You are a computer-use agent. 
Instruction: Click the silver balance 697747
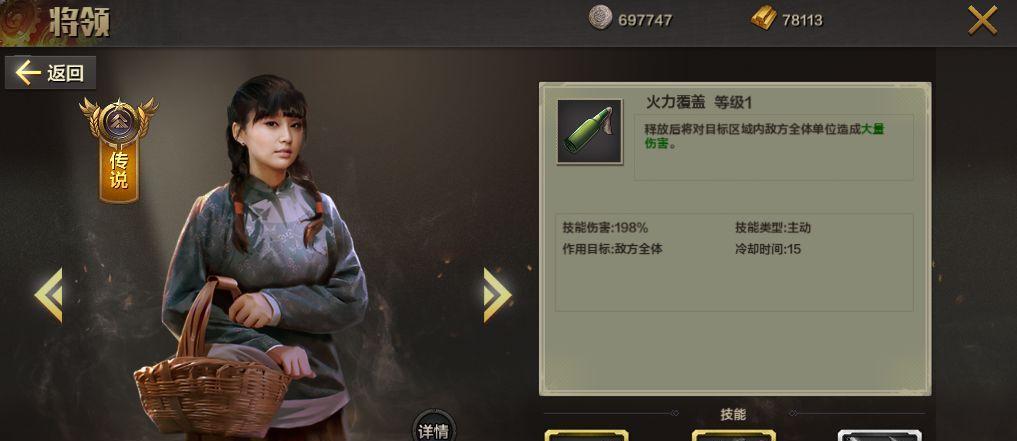645,20
